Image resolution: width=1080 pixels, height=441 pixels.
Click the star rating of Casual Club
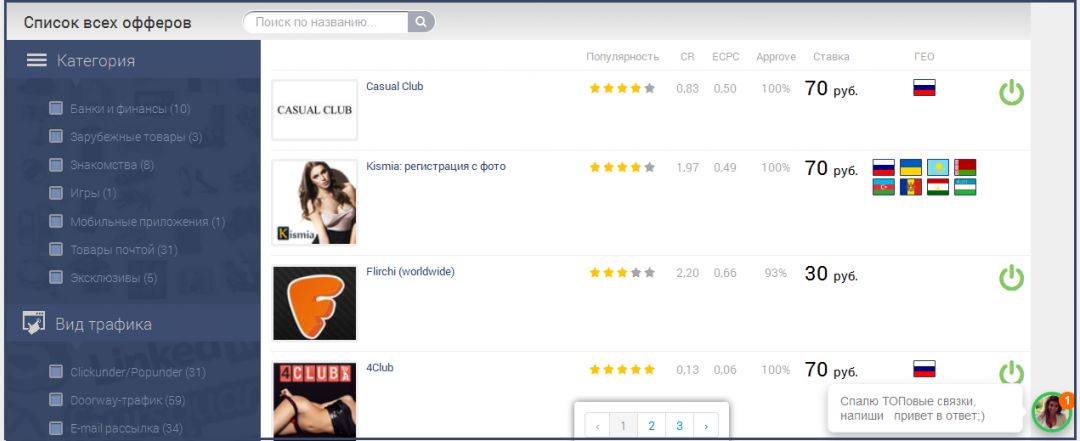click(622, 88)
